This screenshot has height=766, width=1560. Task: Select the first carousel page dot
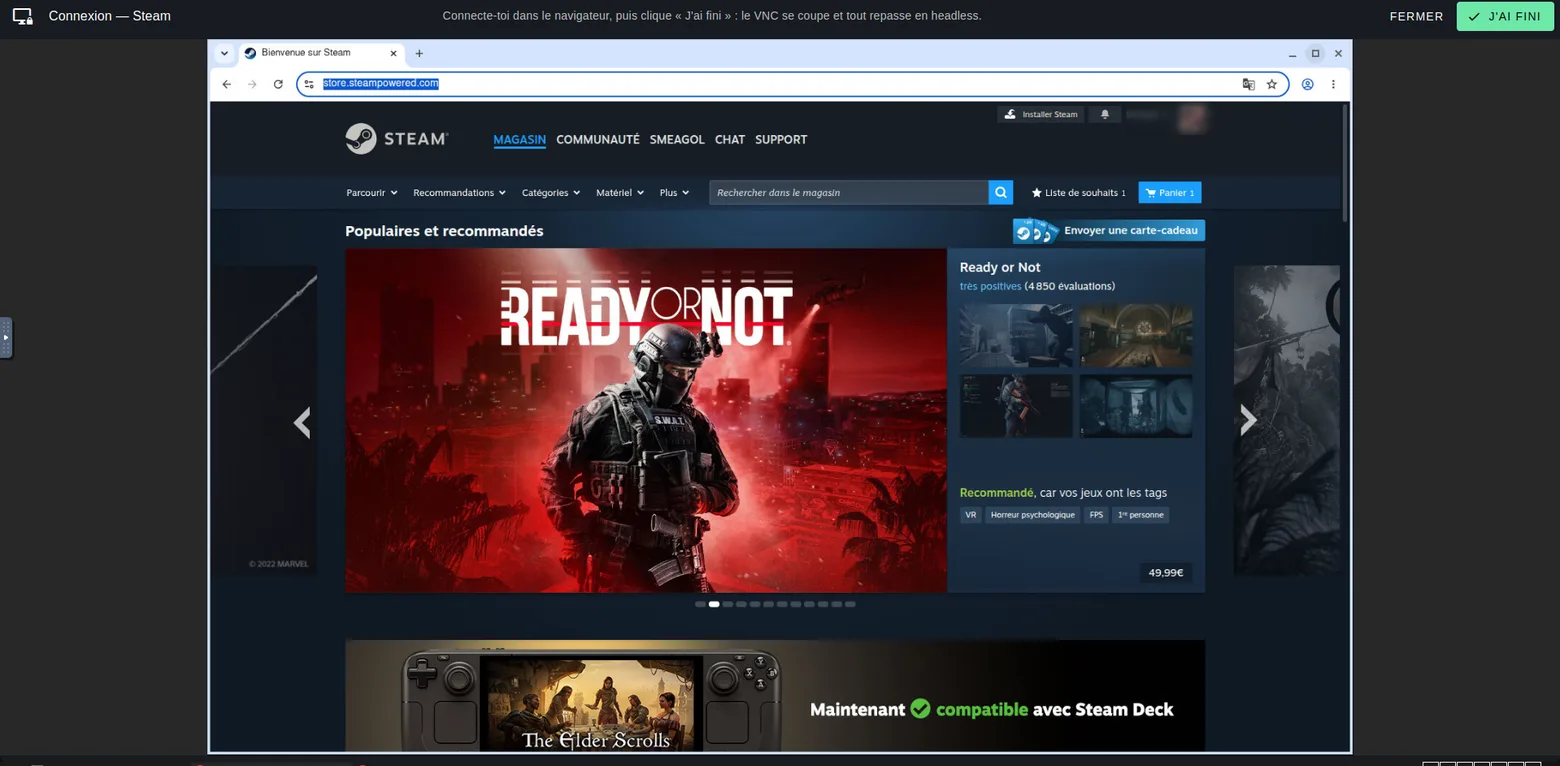coord(700,604)
